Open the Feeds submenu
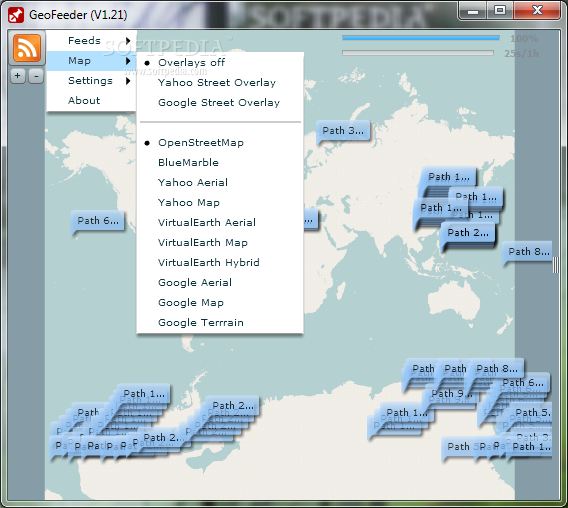 click(x=92, y=41)
